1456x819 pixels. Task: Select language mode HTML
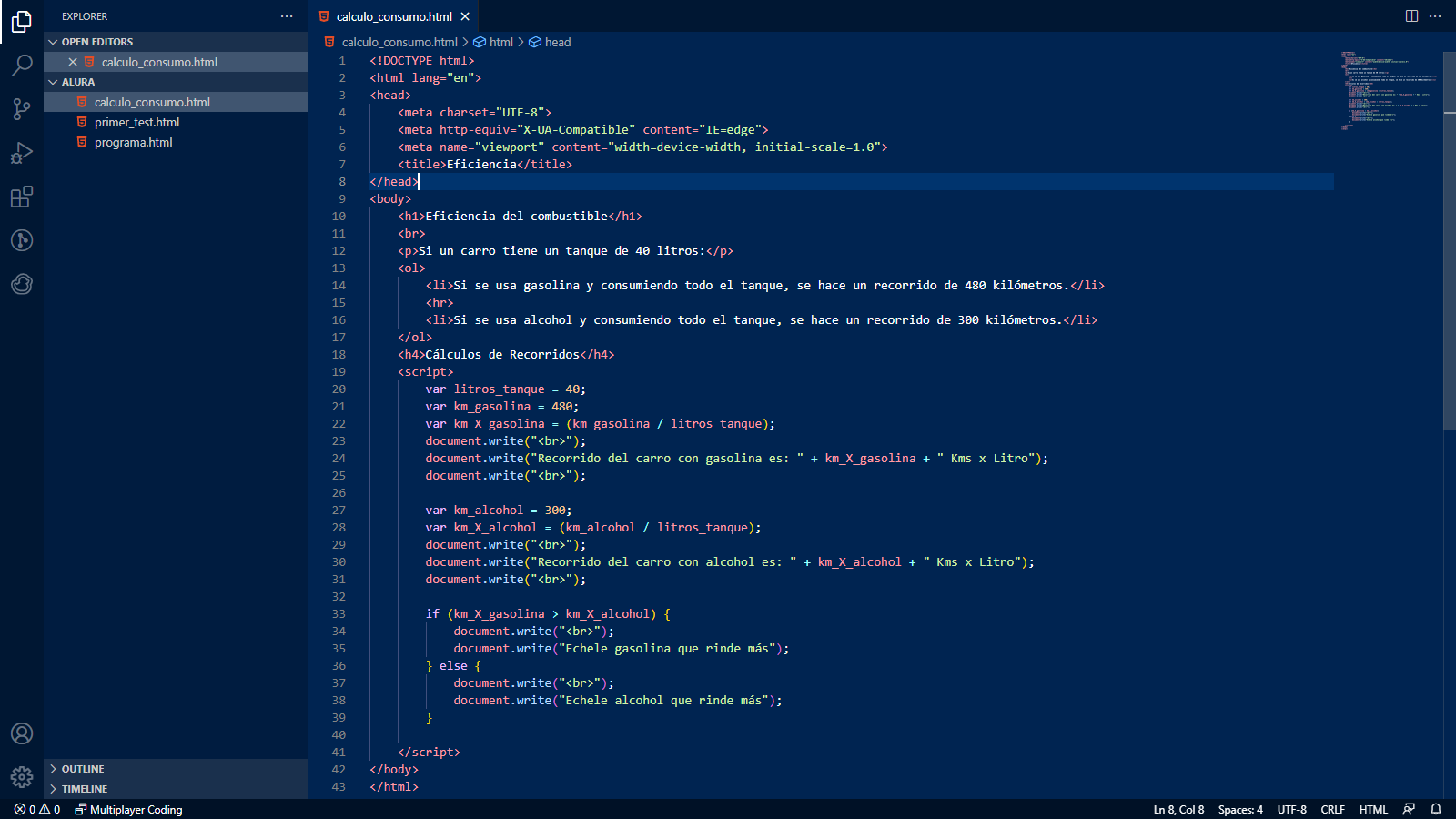(1373, 809)
